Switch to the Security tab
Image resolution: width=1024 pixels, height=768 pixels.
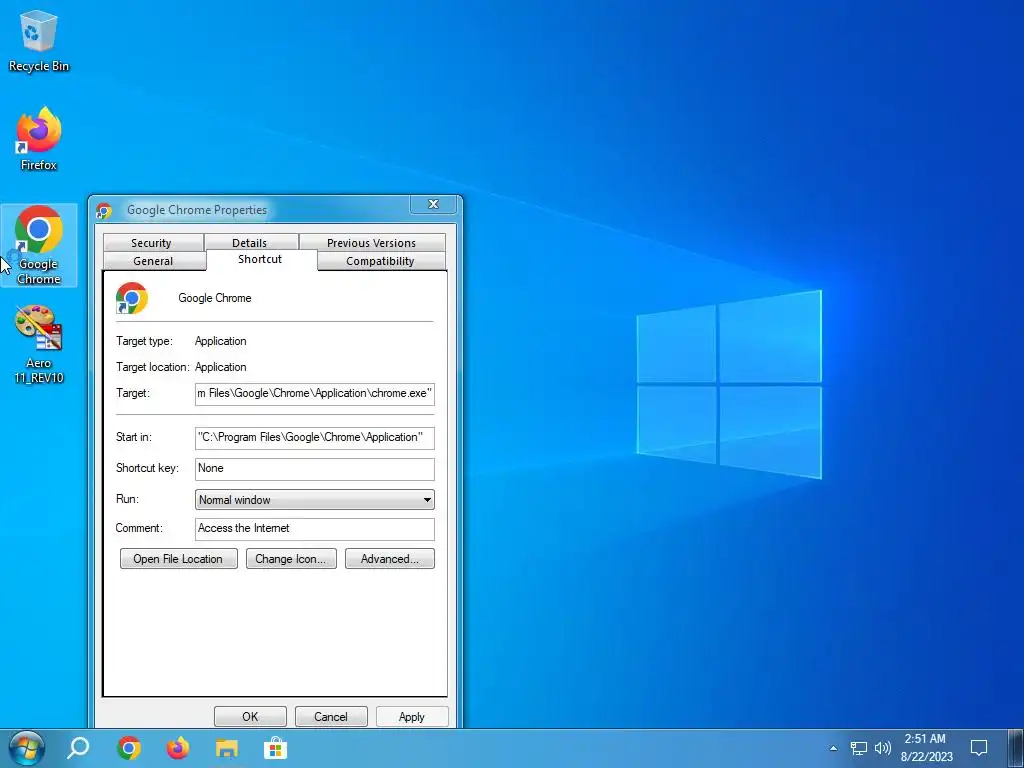152,242
